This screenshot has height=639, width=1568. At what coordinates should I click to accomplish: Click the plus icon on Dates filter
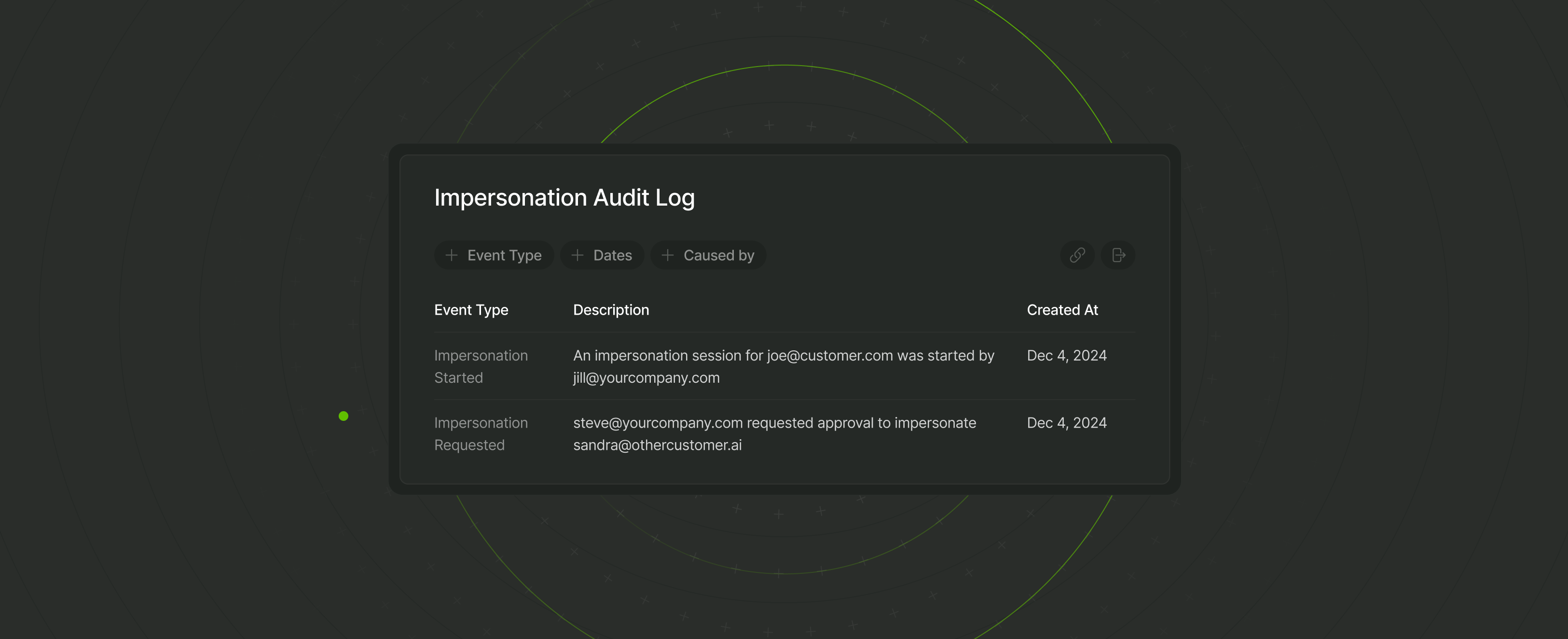point(578,255)
